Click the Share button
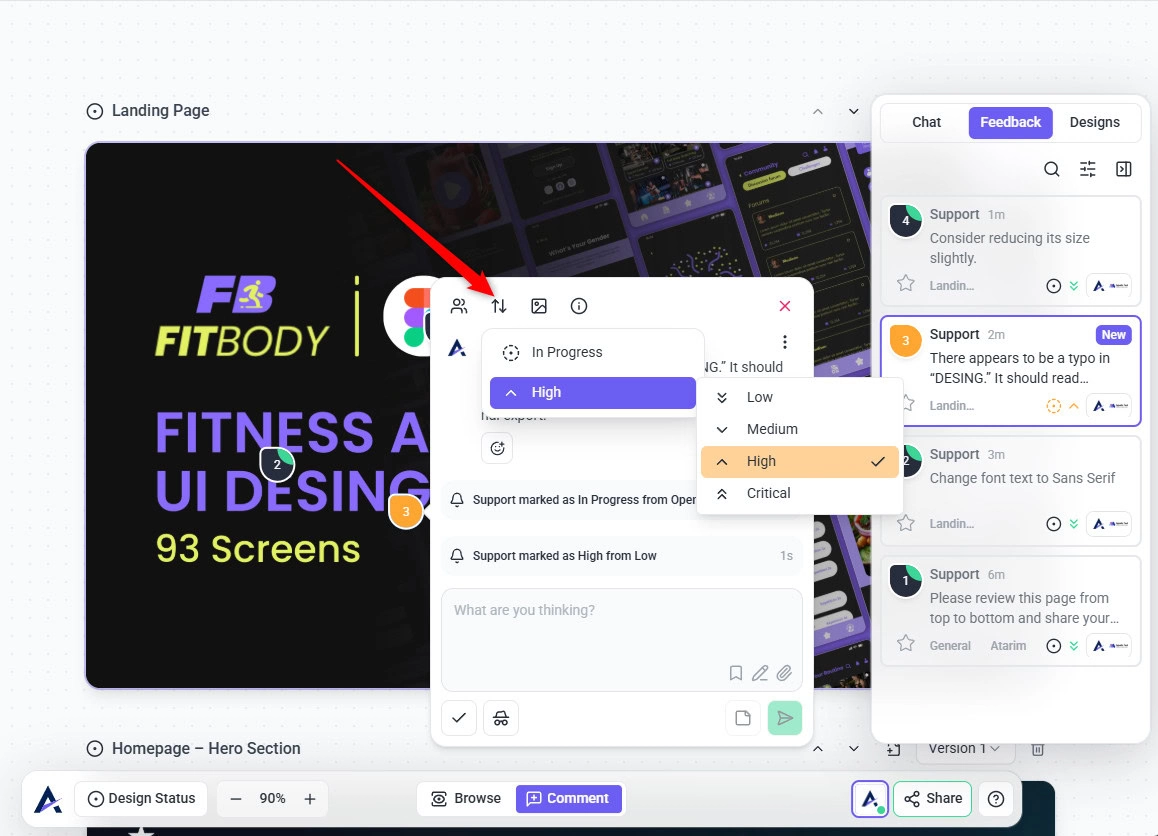Image resolution: width=1158 pixels, height=836 pixels. click(x=932, y=798)
